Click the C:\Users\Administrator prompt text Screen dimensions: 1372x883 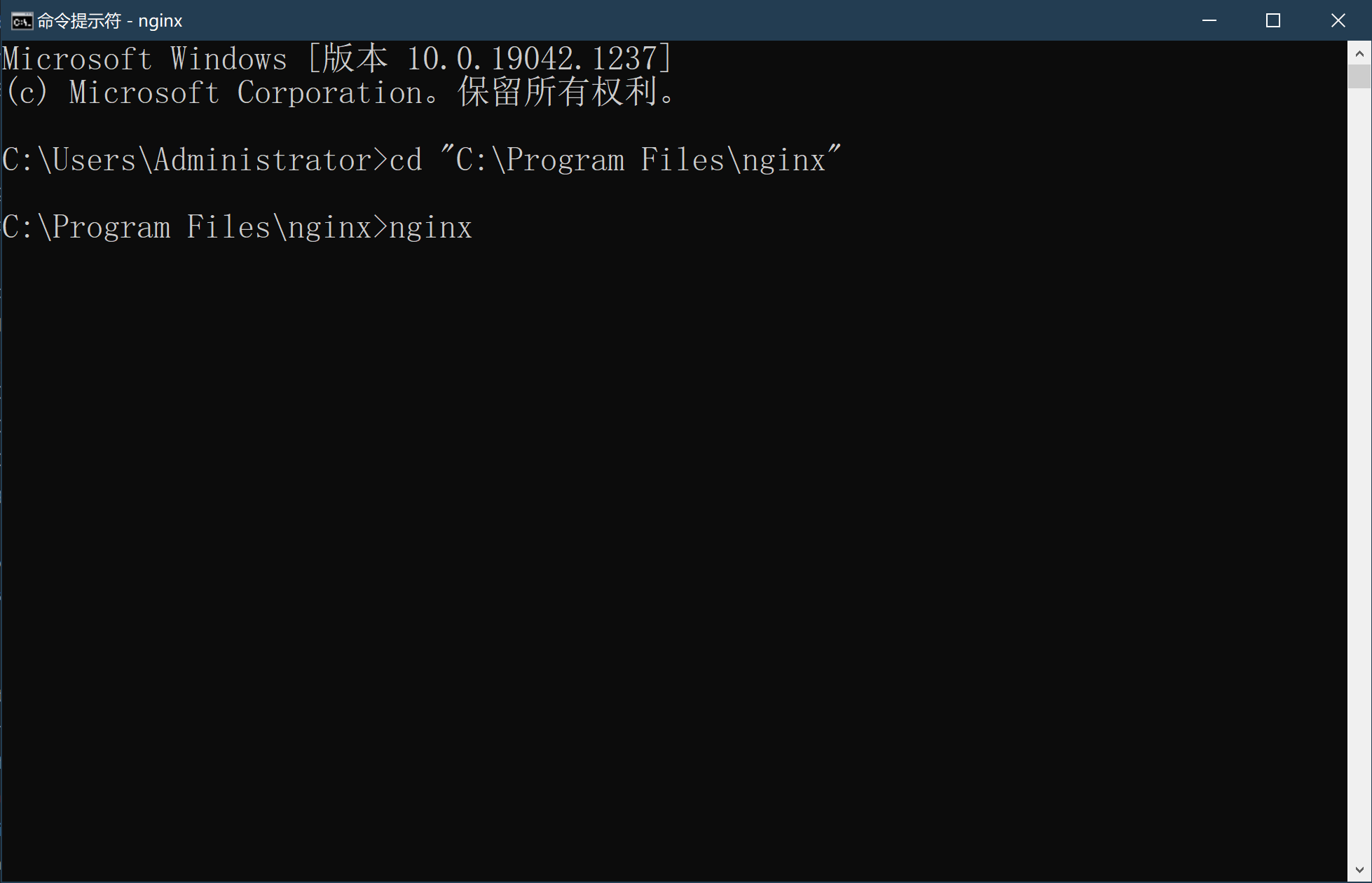pos(187,160)
